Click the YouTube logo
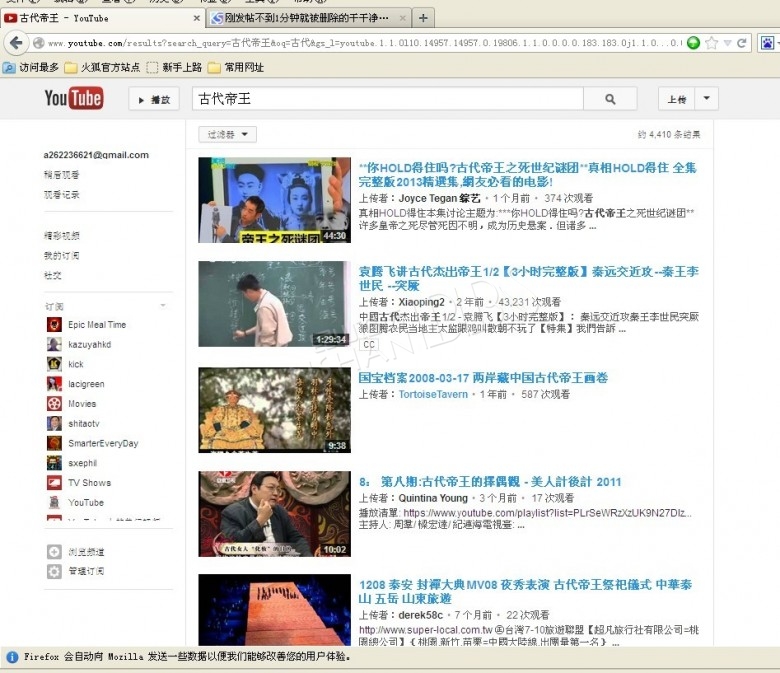The width and height of the screenshot is (780, 673). coord(74,98)
